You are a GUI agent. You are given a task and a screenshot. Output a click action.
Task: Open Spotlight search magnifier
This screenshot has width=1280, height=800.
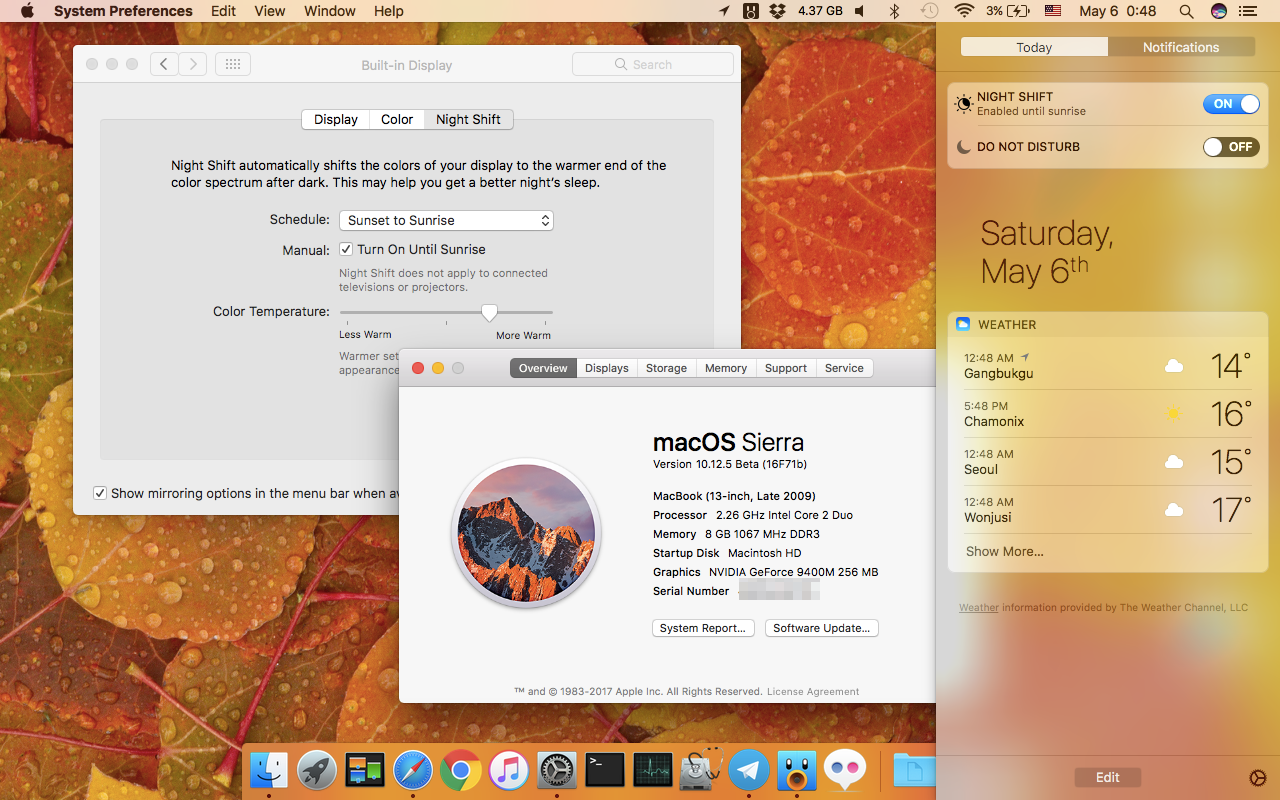click(x=1186, y=11)
